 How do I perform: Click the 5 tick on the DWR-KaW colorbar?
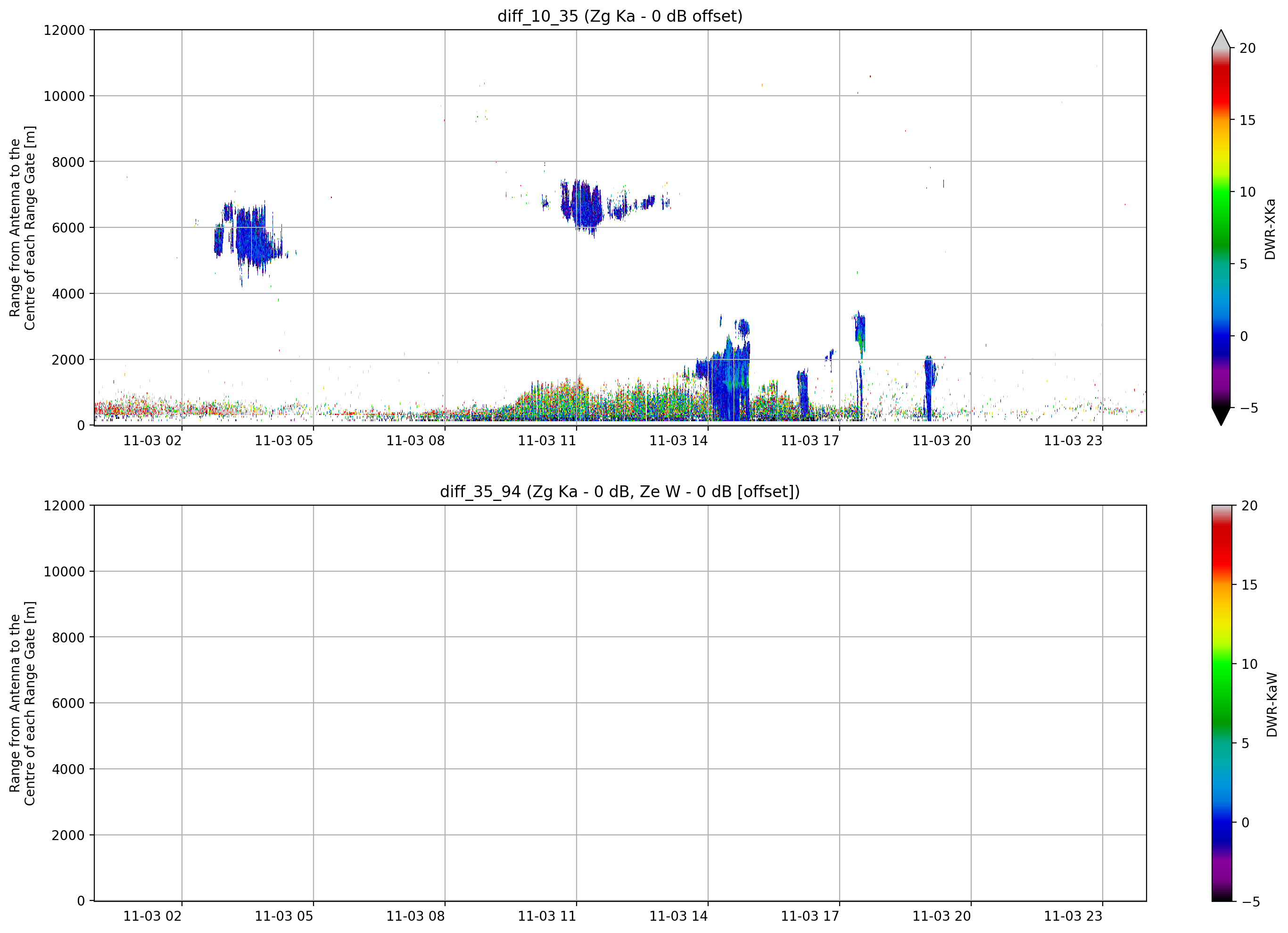(1246, 743)
